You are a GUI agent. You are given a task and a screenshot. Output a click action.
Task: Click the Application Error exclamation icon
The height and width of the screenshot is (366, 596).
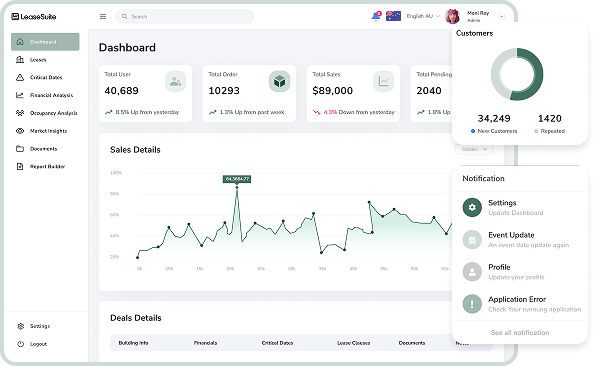click(472, 304)
